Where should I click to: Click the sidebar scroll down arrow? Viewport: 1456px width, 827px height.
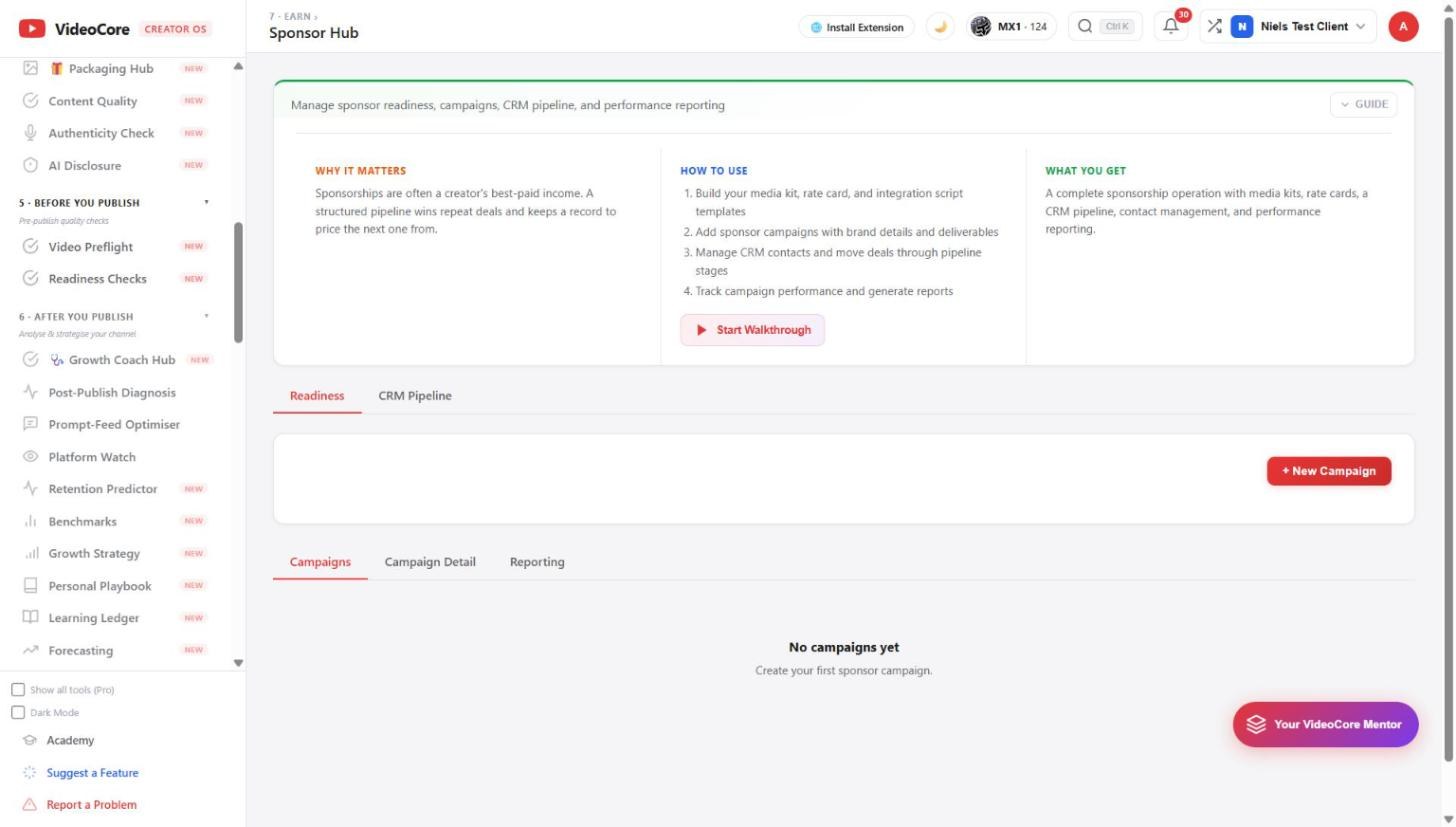pyautogui.click(x=238, y=663)
